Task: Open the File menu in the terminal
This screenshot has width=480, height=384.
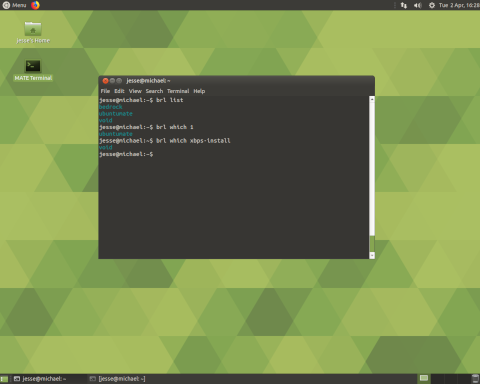Action: [x=105, y=91]
